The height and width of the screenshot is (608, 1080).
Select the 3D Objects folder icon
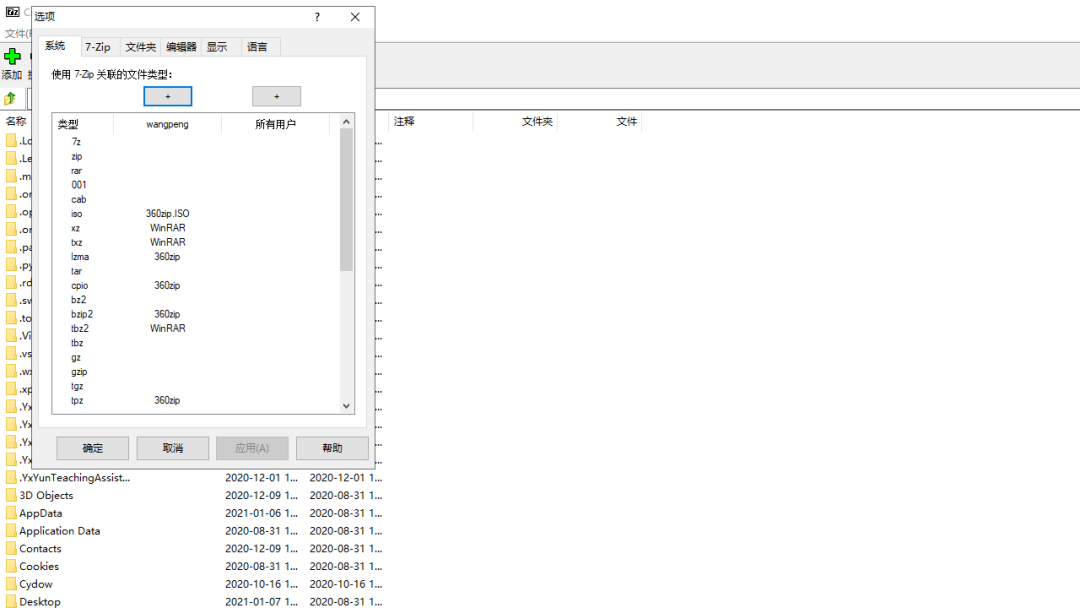click(11, 495)
